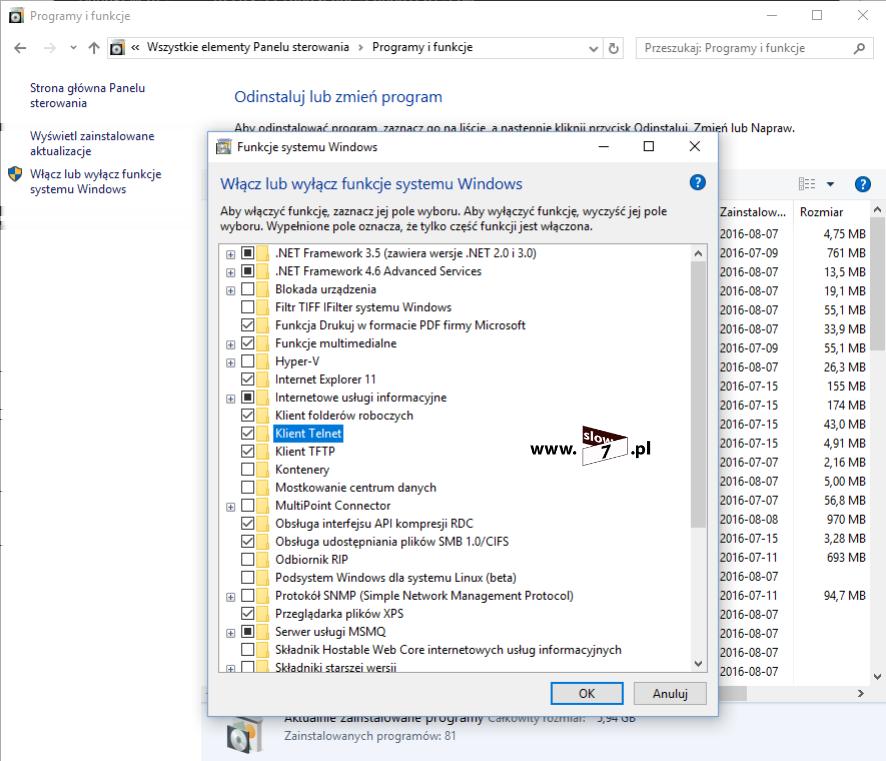Uncheck Przeglądarka plików XPS checkbox
Screen dimensions: 886x761
[x=247, y=614]
